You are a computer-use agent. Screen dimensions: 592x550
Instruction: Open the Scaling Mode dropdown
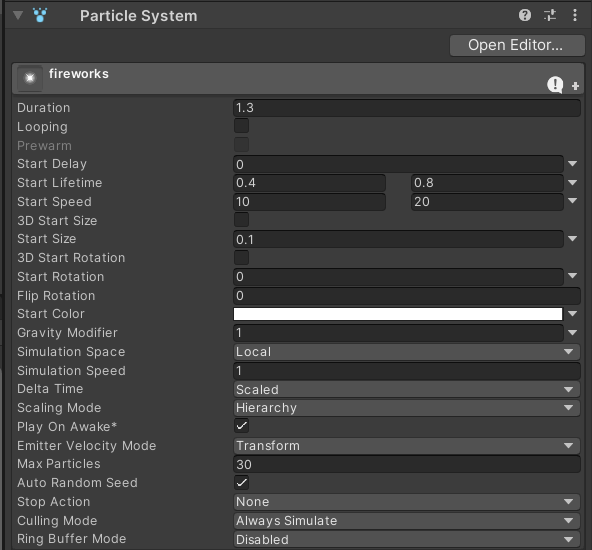point(407,408)
